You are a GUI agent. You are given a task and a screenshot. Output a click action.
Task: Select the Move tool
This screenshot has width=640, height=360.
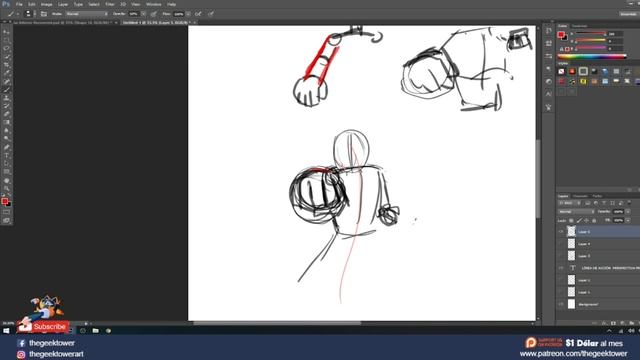point(6,32)
